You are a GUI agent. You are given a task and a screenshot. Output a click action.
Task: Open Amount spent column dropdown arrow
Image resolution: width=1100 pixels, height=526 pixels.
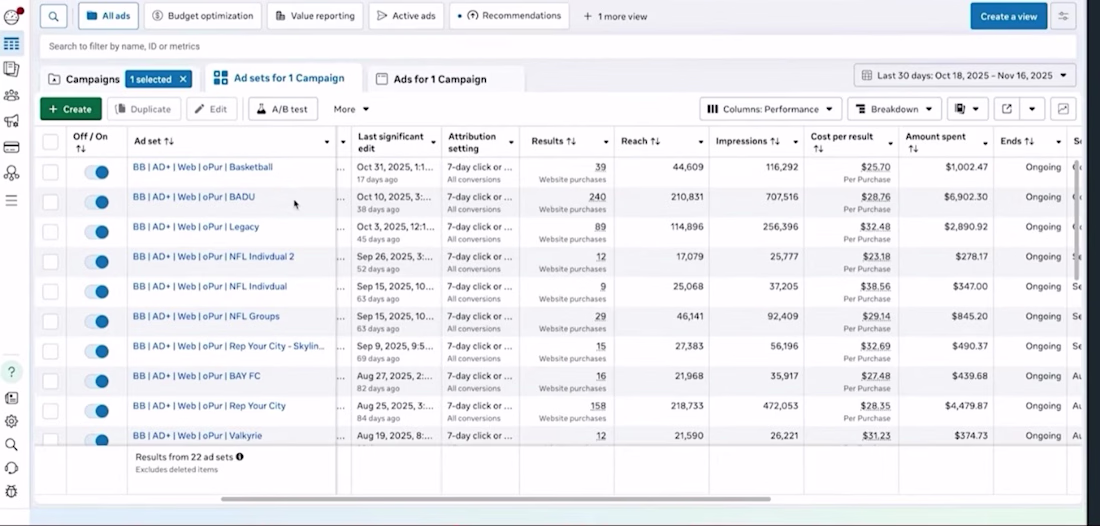(x=986, y=142)
